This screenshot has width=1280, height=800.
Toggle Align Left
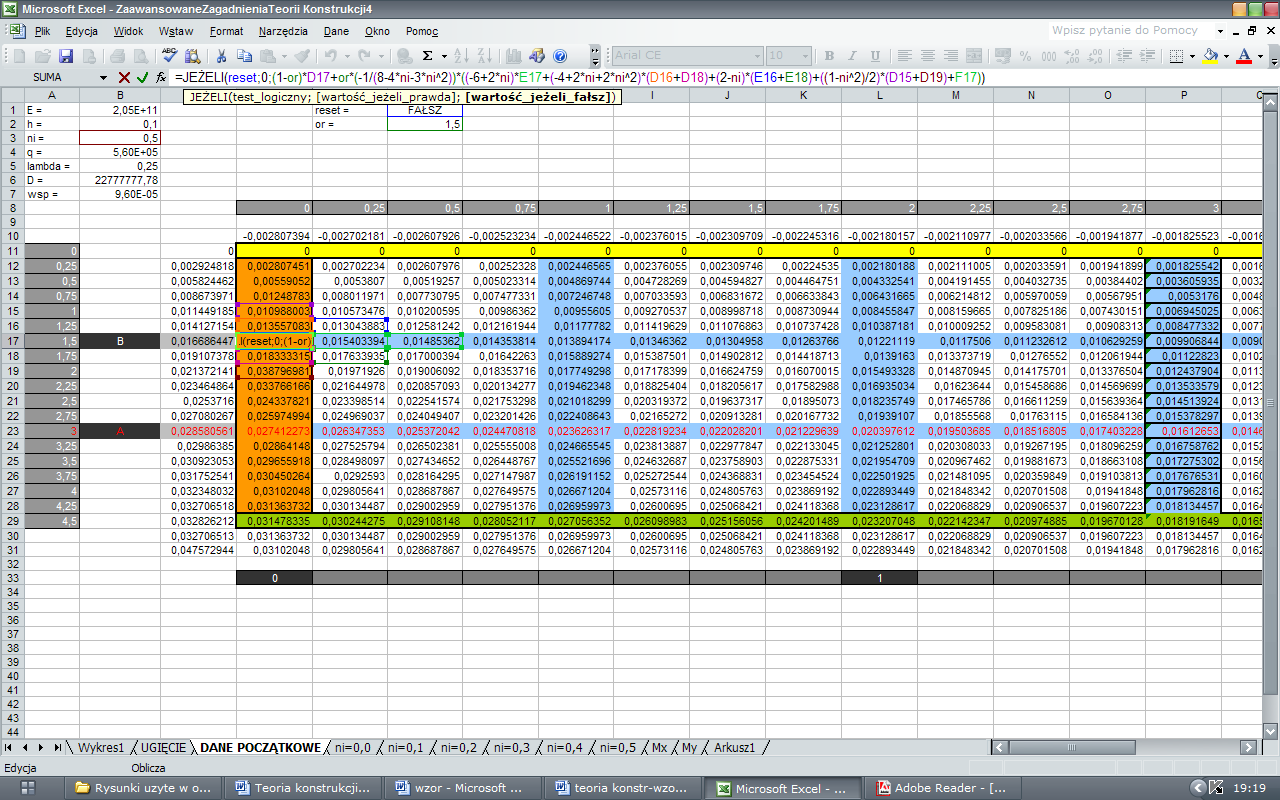(x=904, y=56)
